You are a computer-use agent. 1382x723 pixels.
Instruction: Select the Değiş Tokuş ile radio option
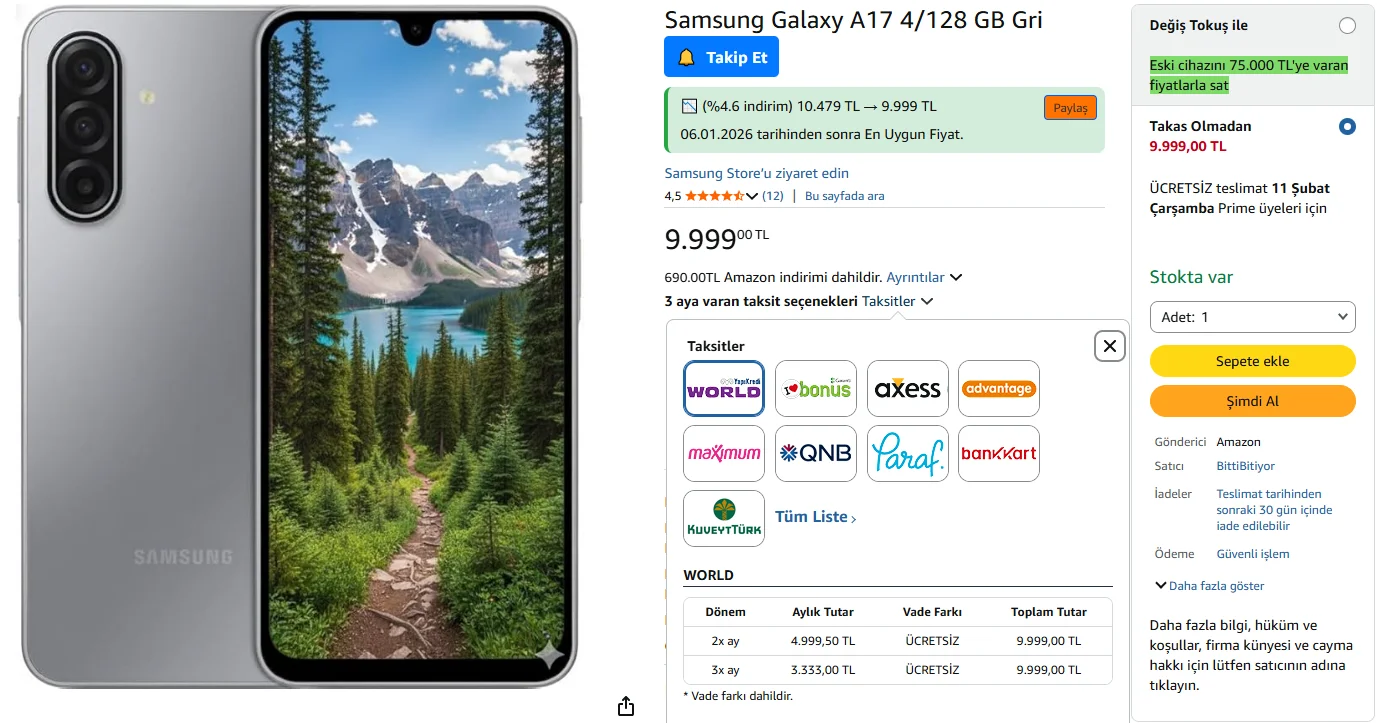pyautogui.click(x=1347, y=26)
